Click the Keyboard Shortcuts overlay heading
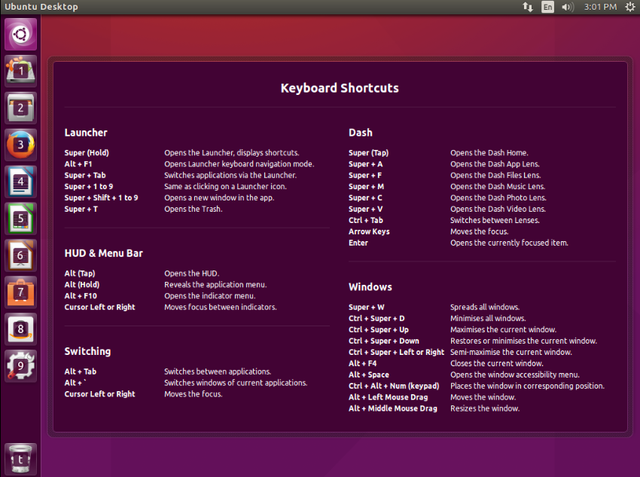Image resolution: width=640 pixels, height=477 pixels. [x=339, y=88]
